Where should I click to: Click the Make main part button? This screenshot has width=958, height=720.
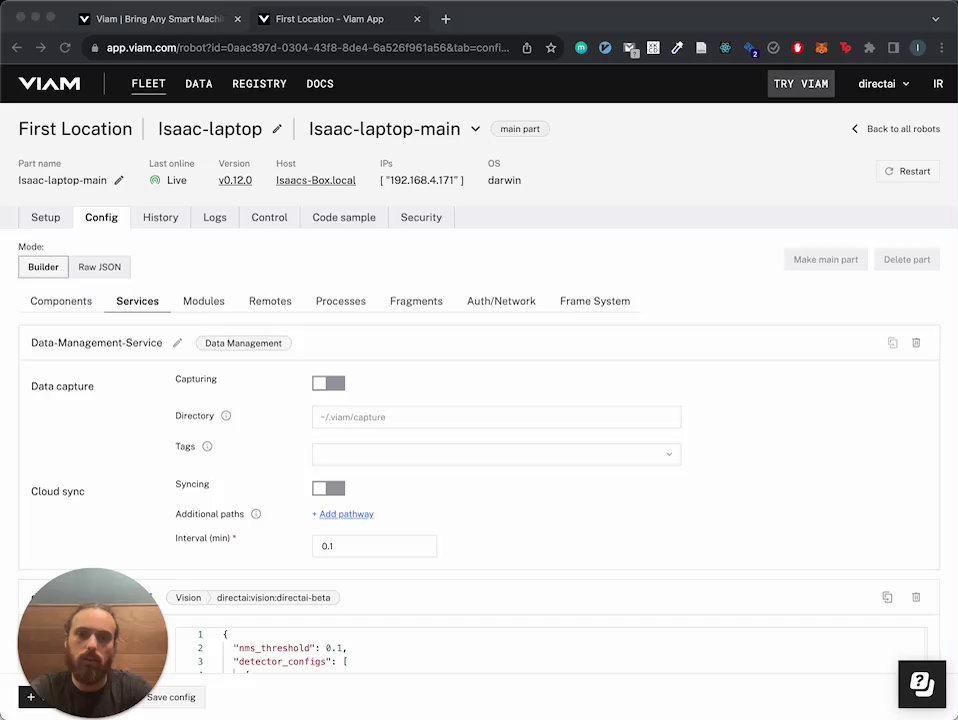[825, 260]
